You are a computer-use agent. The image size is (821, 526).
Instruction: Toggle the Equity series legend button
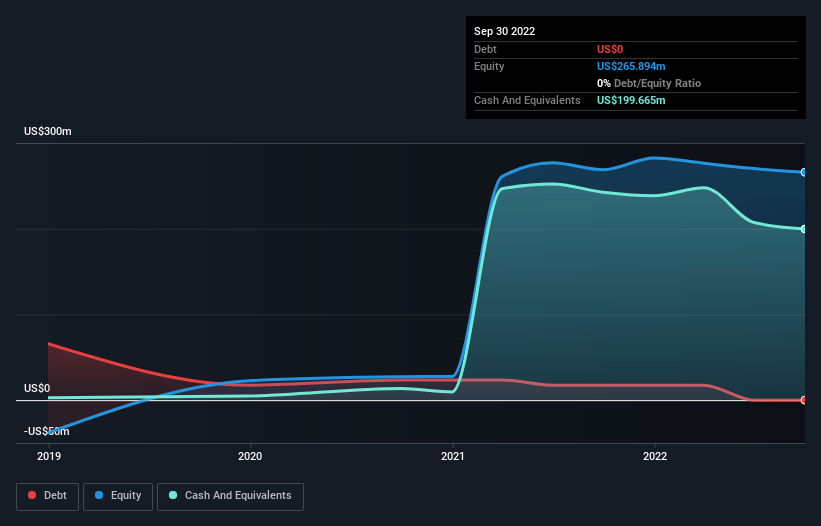[118, 496]
